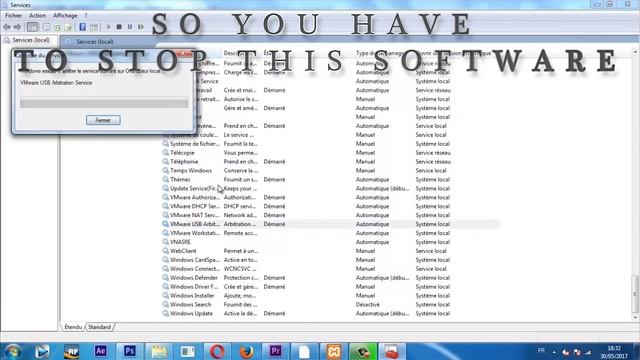This screenshot has height=360, width=640.
Task: Switch to the Étendu tab
Action: (x=73, y=327)
